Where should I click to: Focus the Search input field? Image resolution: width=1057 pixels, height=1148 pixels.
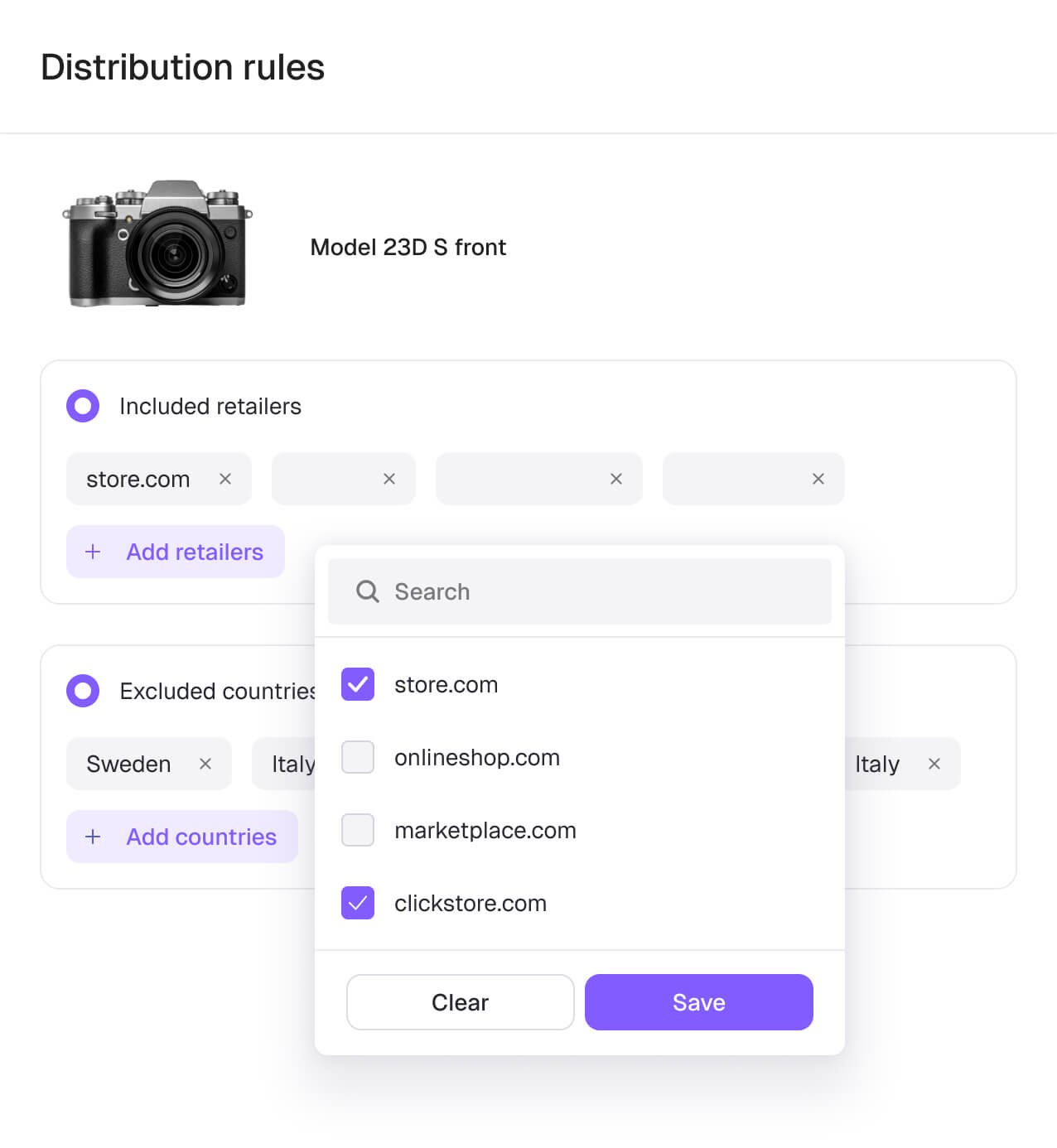click(x=580, y=591)
